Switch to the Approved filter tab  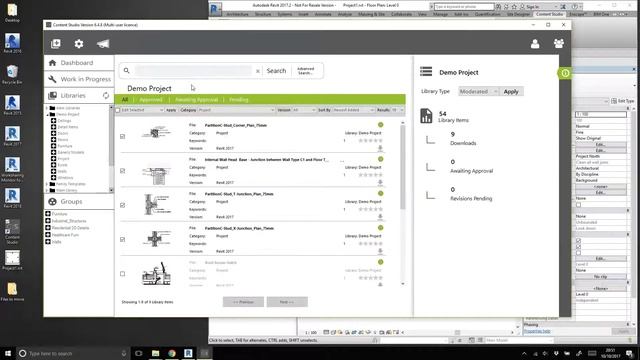151,100
